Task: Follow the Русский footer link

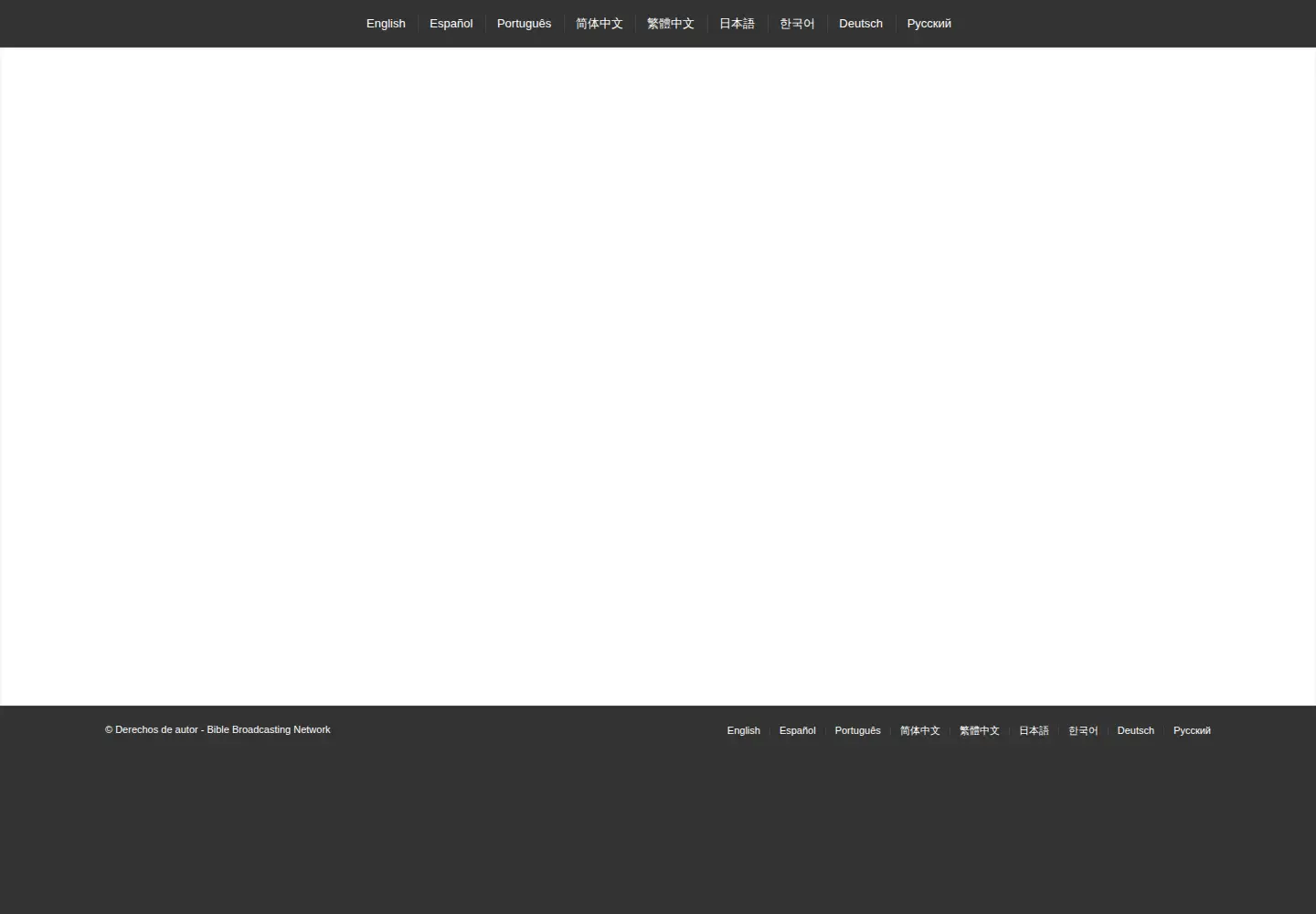Action: pyautogui.click(x=1193, y=730)
